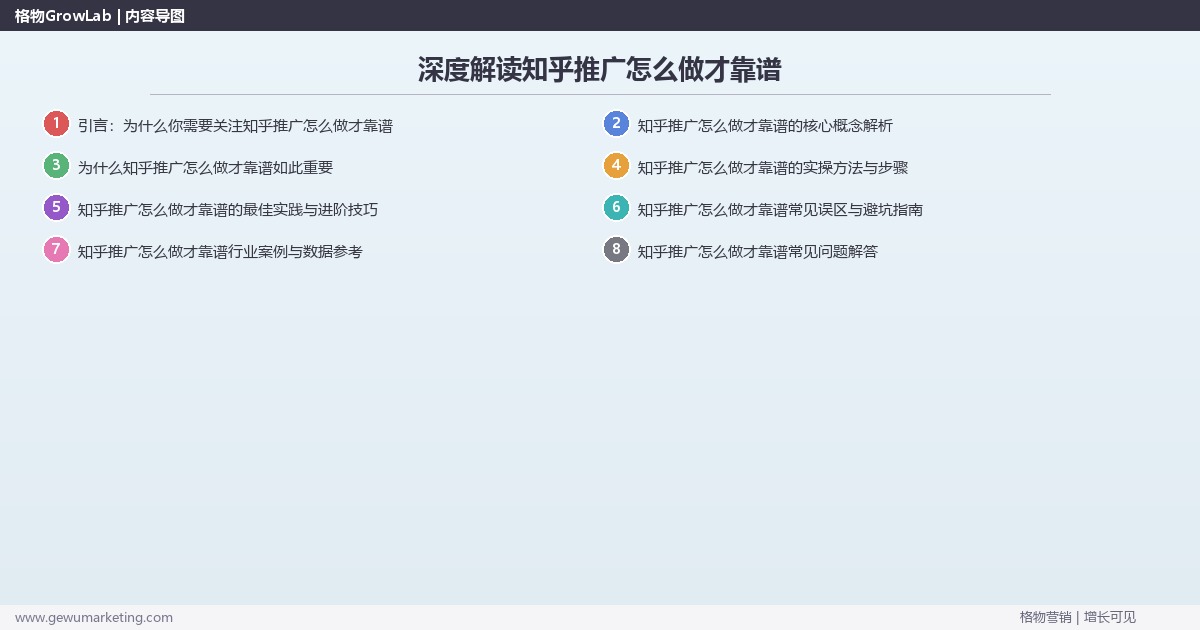
Task: Select item 为什么知乎推广怎么做才靠谱如此重要
Action: pos(205,168)
